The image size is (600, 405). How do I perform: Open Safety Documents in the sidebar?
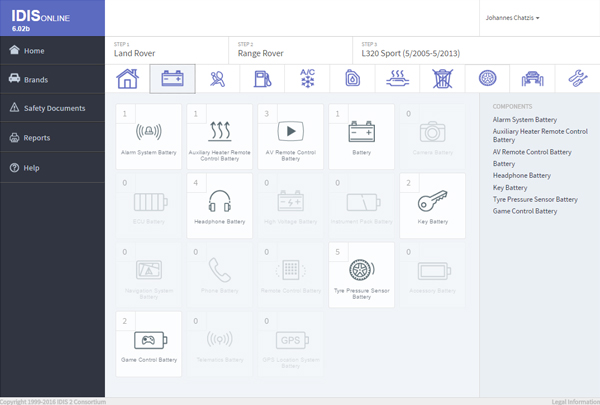click(x=52, y=108)
